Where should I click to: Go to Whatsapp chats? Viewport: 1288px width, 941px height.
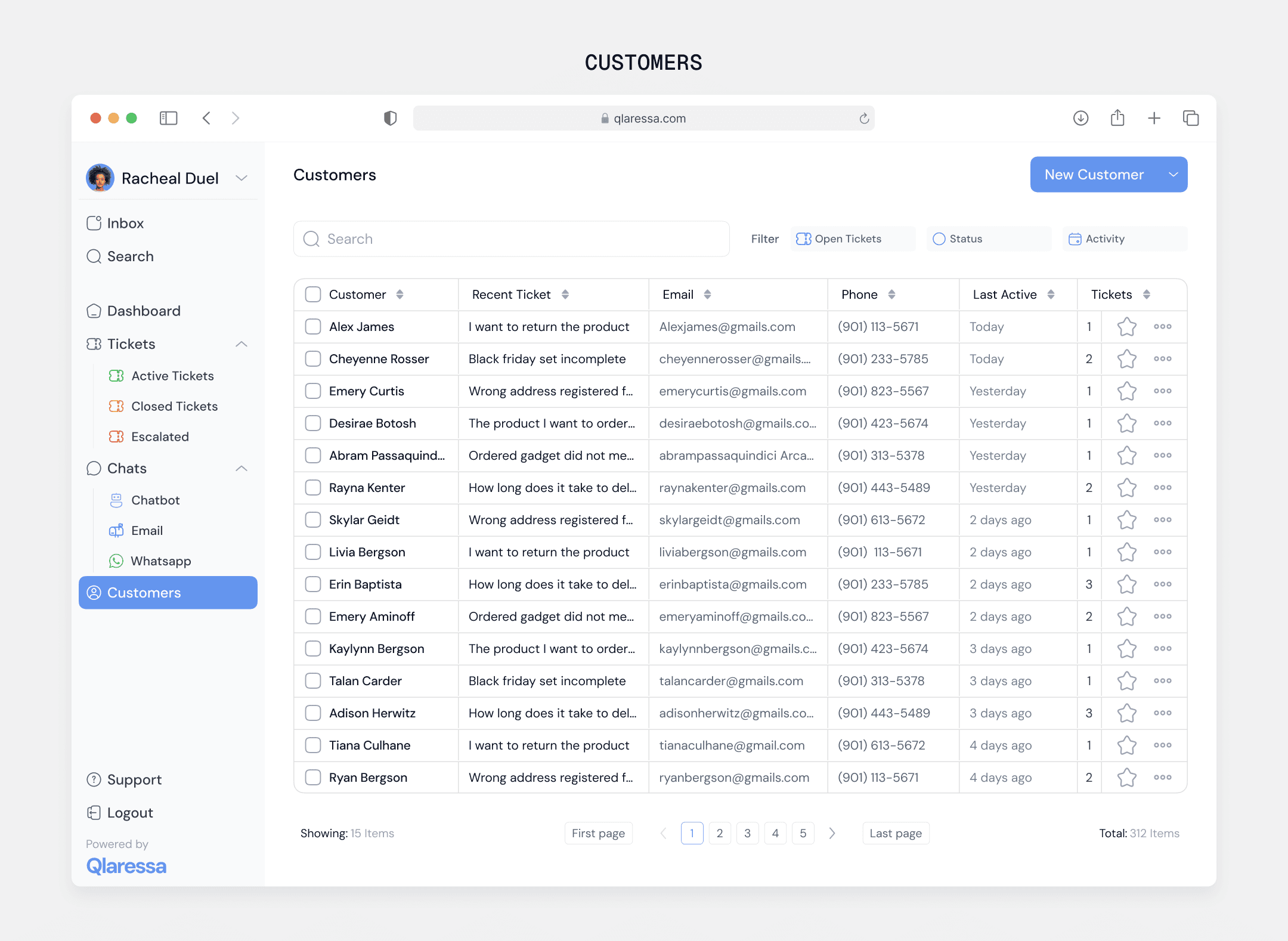[160, 561]
